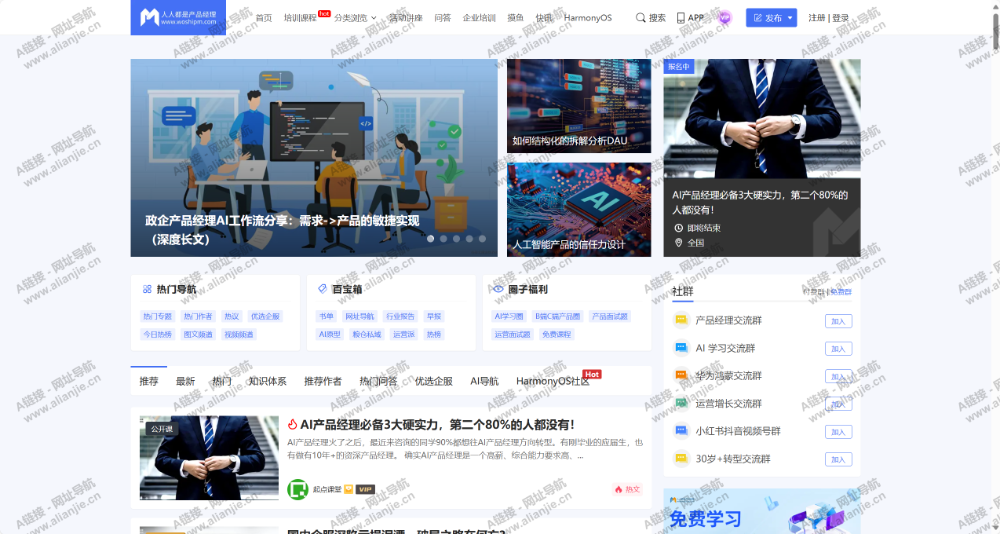Click the location pin by 全国
The image size is (1000, 534).
coord(679,242)
